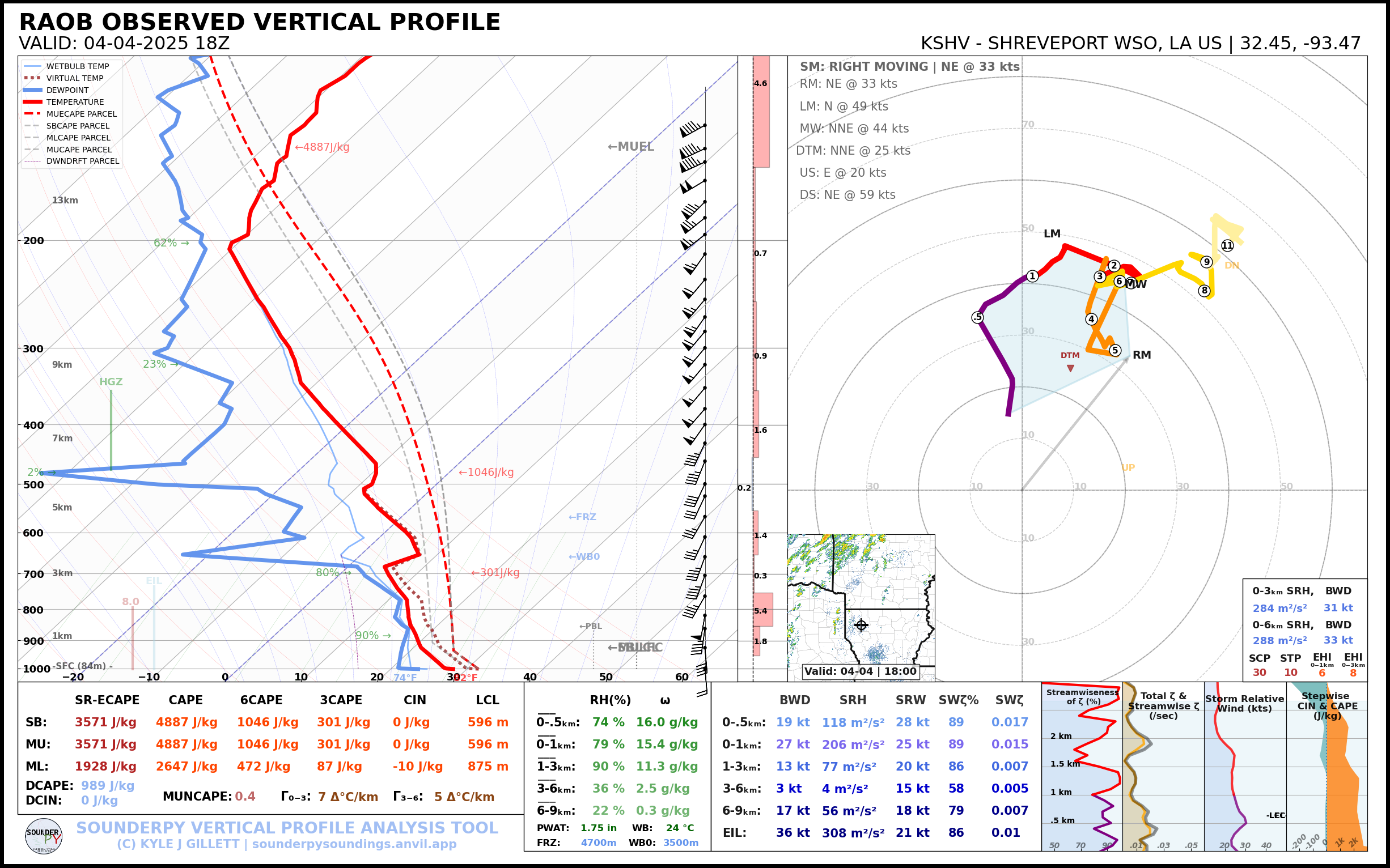1390x868 pixels.
Task: Click hodograph height marker circle 8
Action: (x=1205, y=291)
